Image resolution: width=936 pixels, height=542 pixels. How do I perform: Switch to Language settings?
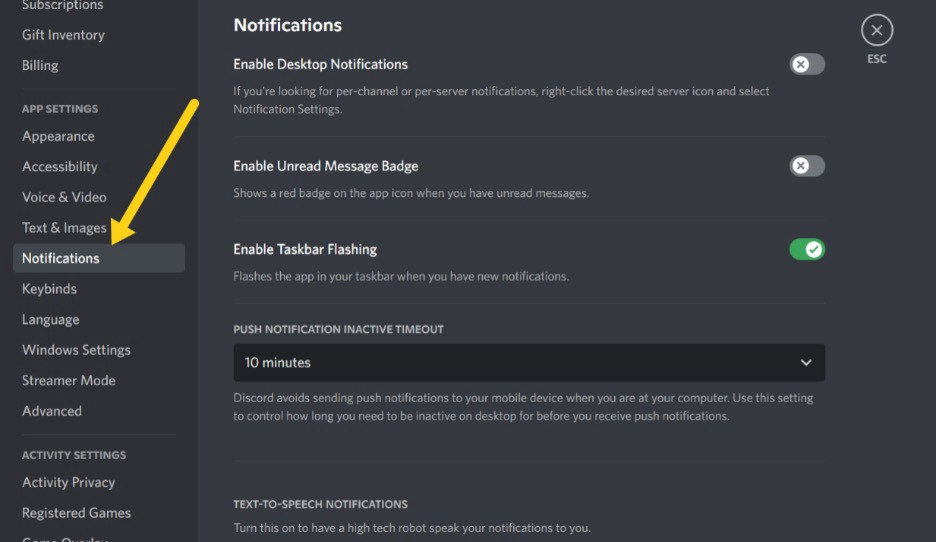coord(50,320)
